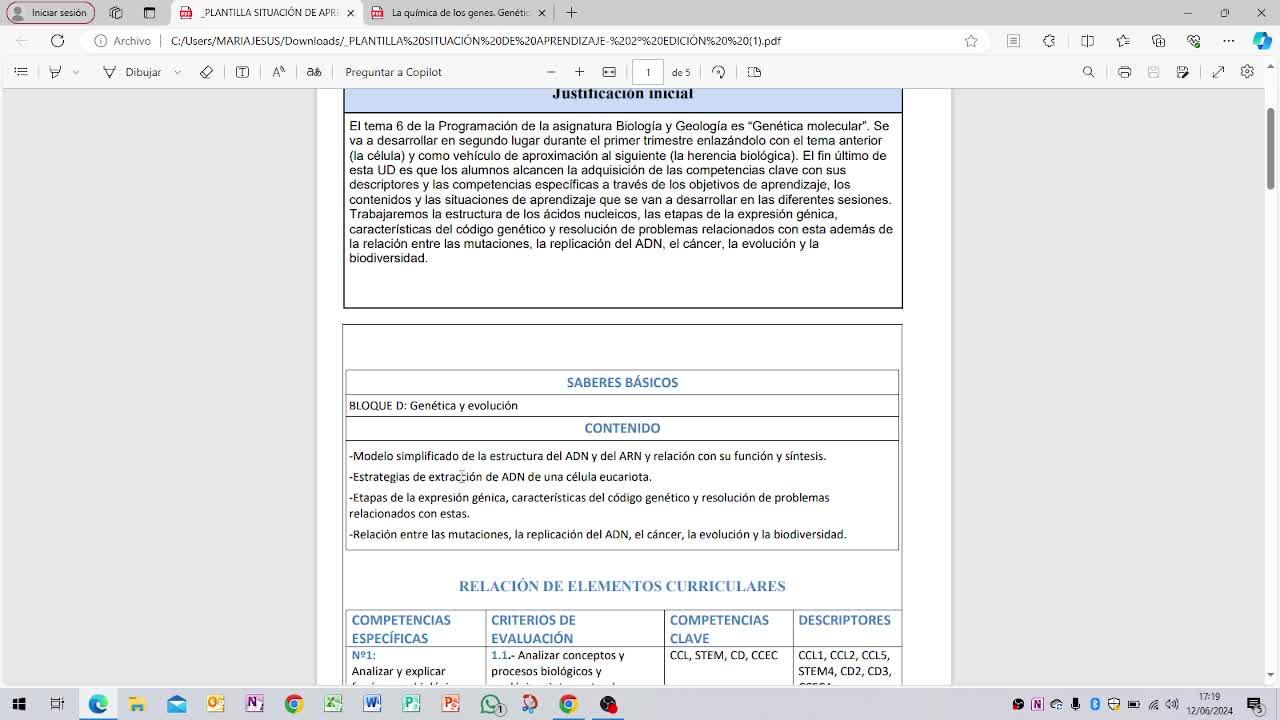
Task: Zoom in on the PDF
Action: (x=579, y=72)
